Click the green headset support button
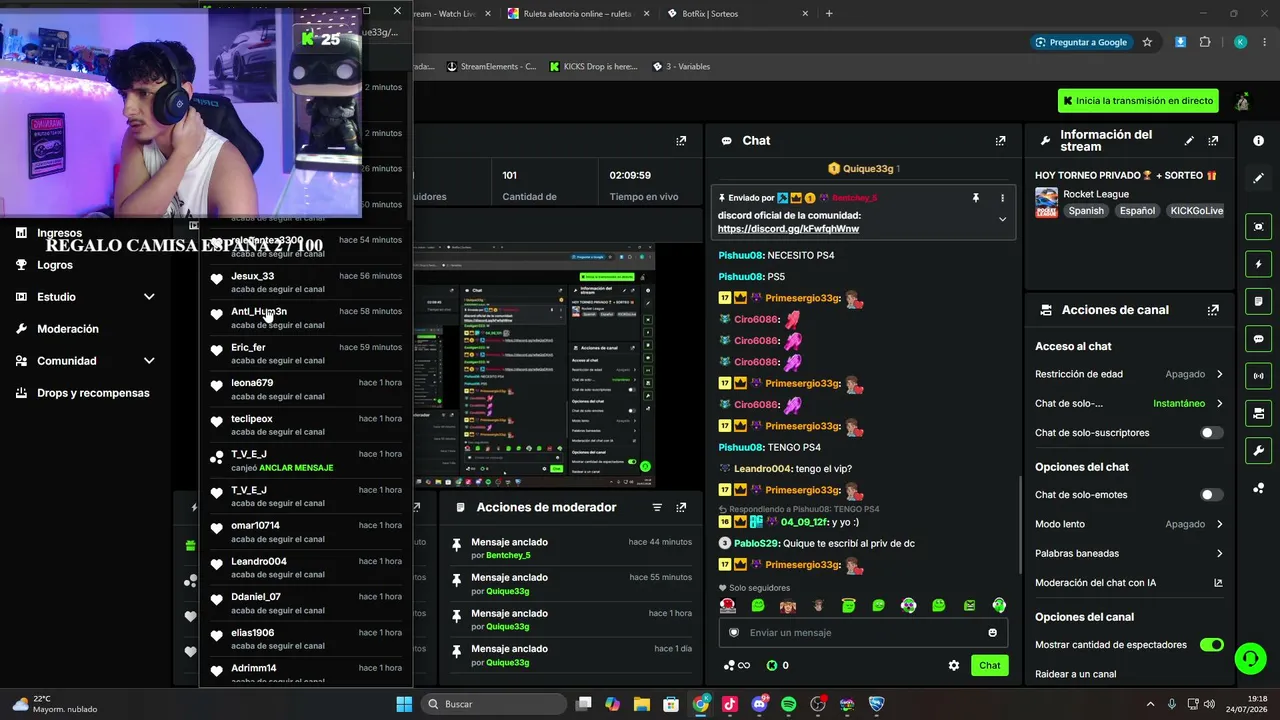Image resolution: width=1280 pixels, height=720 pixels. [1249, 658]
